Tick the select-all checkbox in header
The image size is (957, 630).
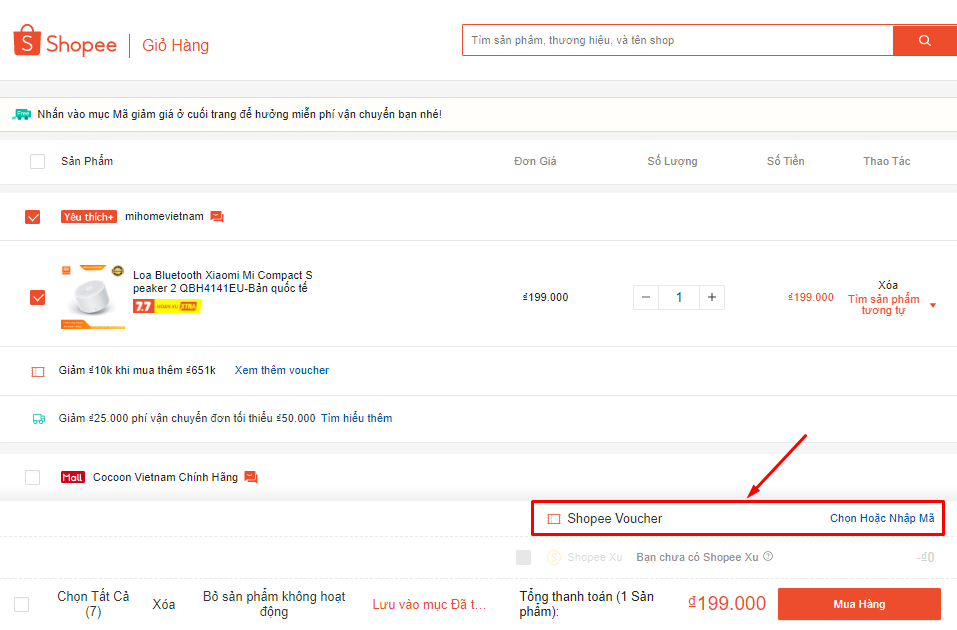[x=38, y=161]
